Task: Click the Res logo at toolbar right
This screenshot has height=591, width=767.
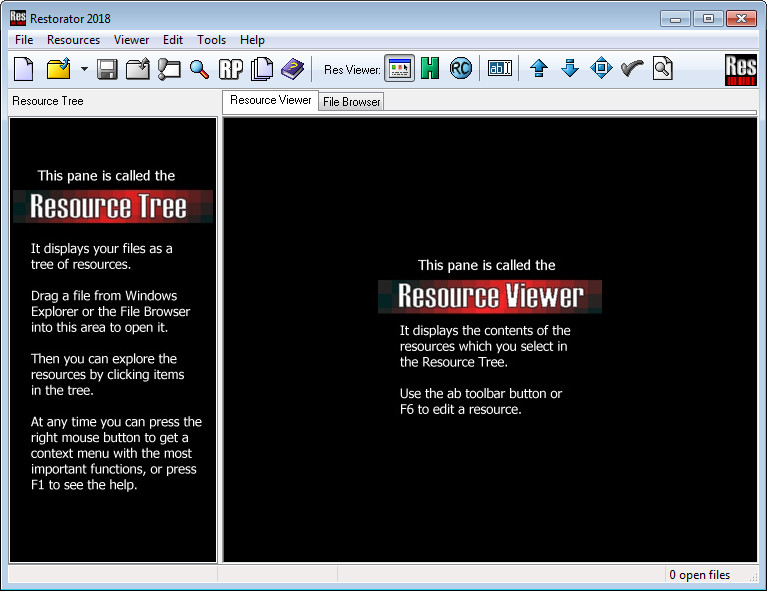Action: pos(741,69)
